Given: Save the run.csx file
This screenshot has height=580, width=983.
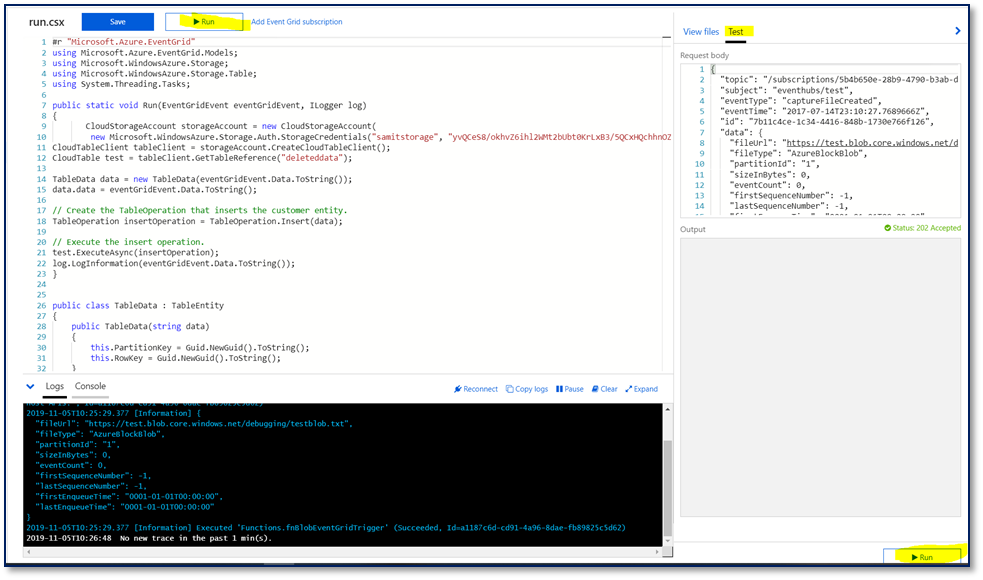Looking at the screenshot, I should click(118, 22).
